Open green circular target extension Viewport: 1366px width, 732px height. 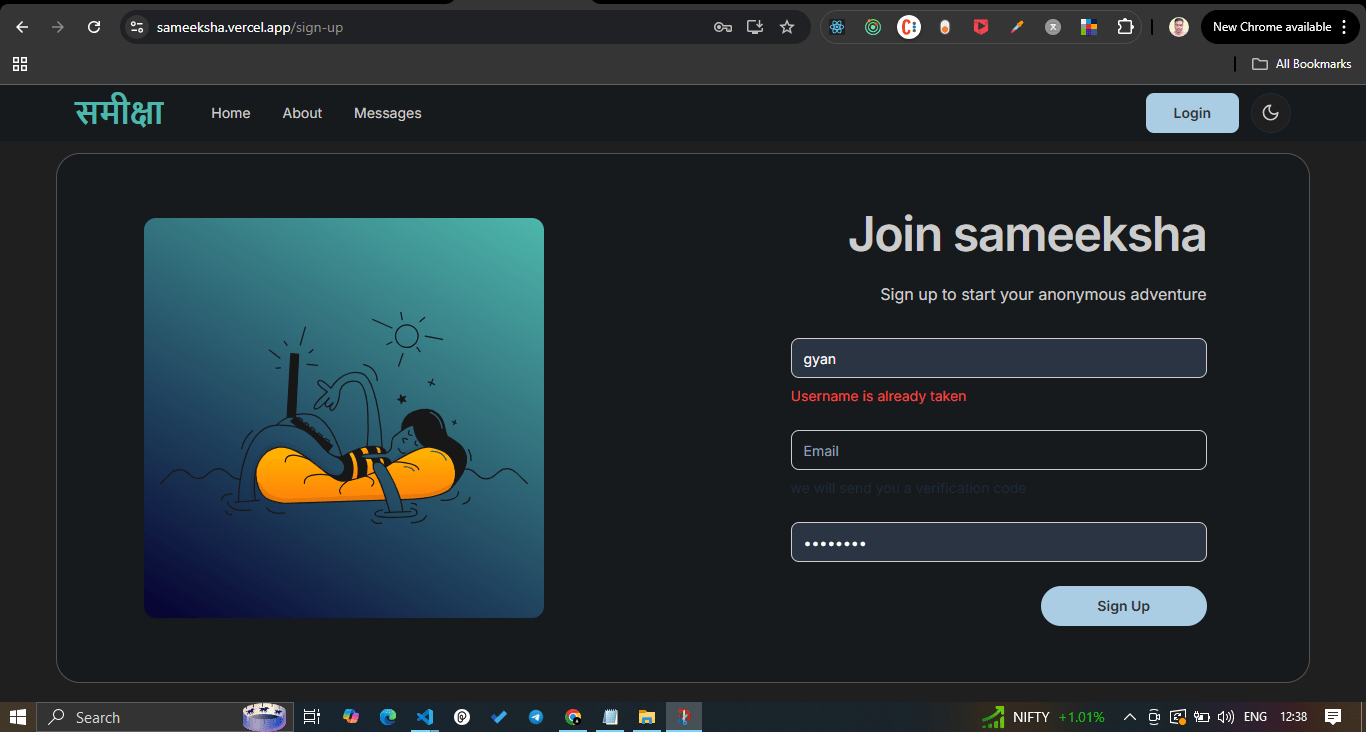873,27
